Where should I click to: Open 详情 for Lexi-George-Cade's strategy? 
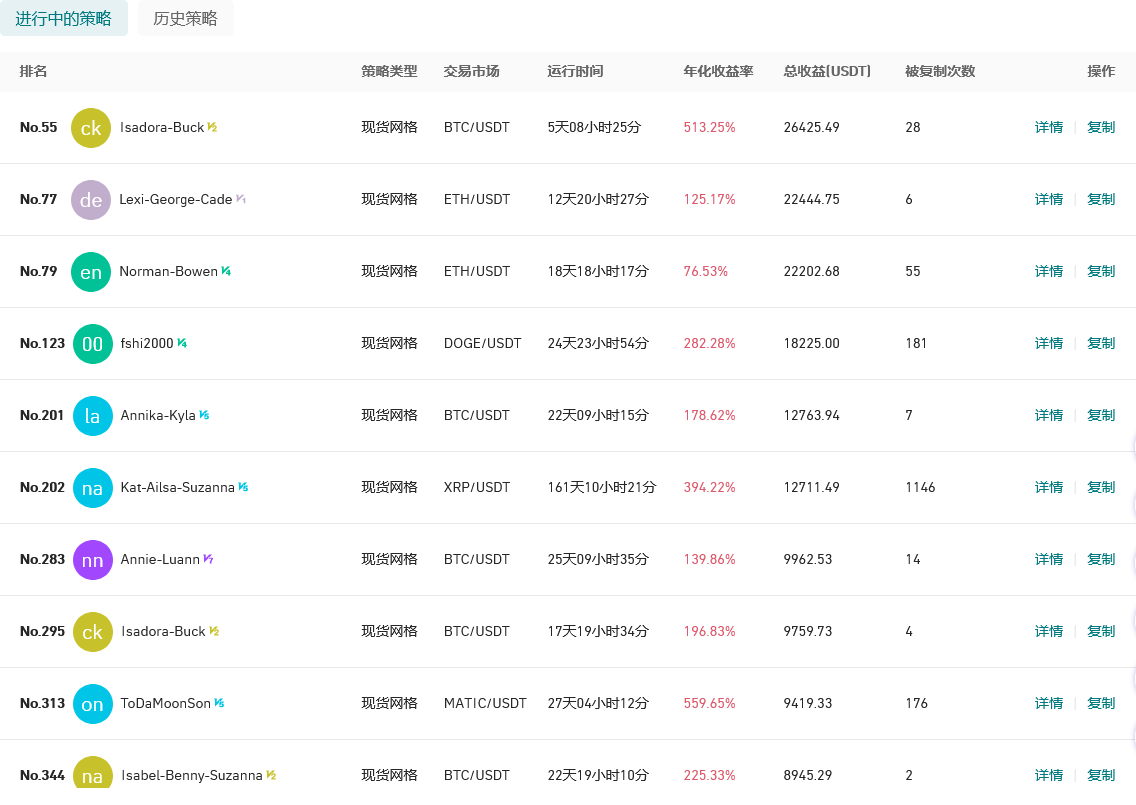click(1048, 199)
